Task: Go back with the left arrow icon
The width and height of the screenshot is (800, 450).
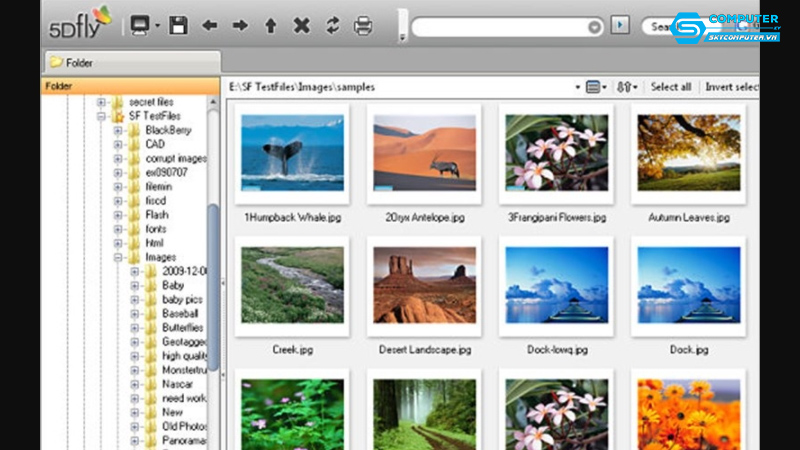Action: click(209, 25)
